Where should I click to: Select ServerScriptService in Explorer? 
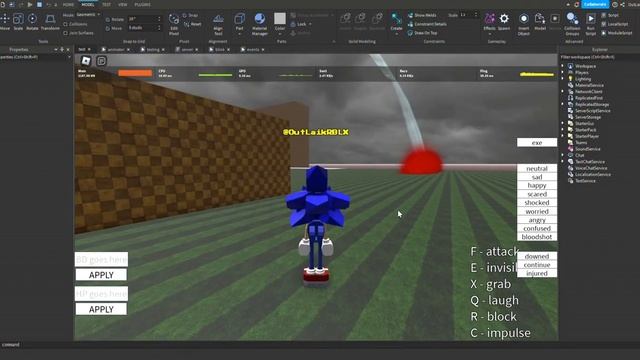[593, 111]
